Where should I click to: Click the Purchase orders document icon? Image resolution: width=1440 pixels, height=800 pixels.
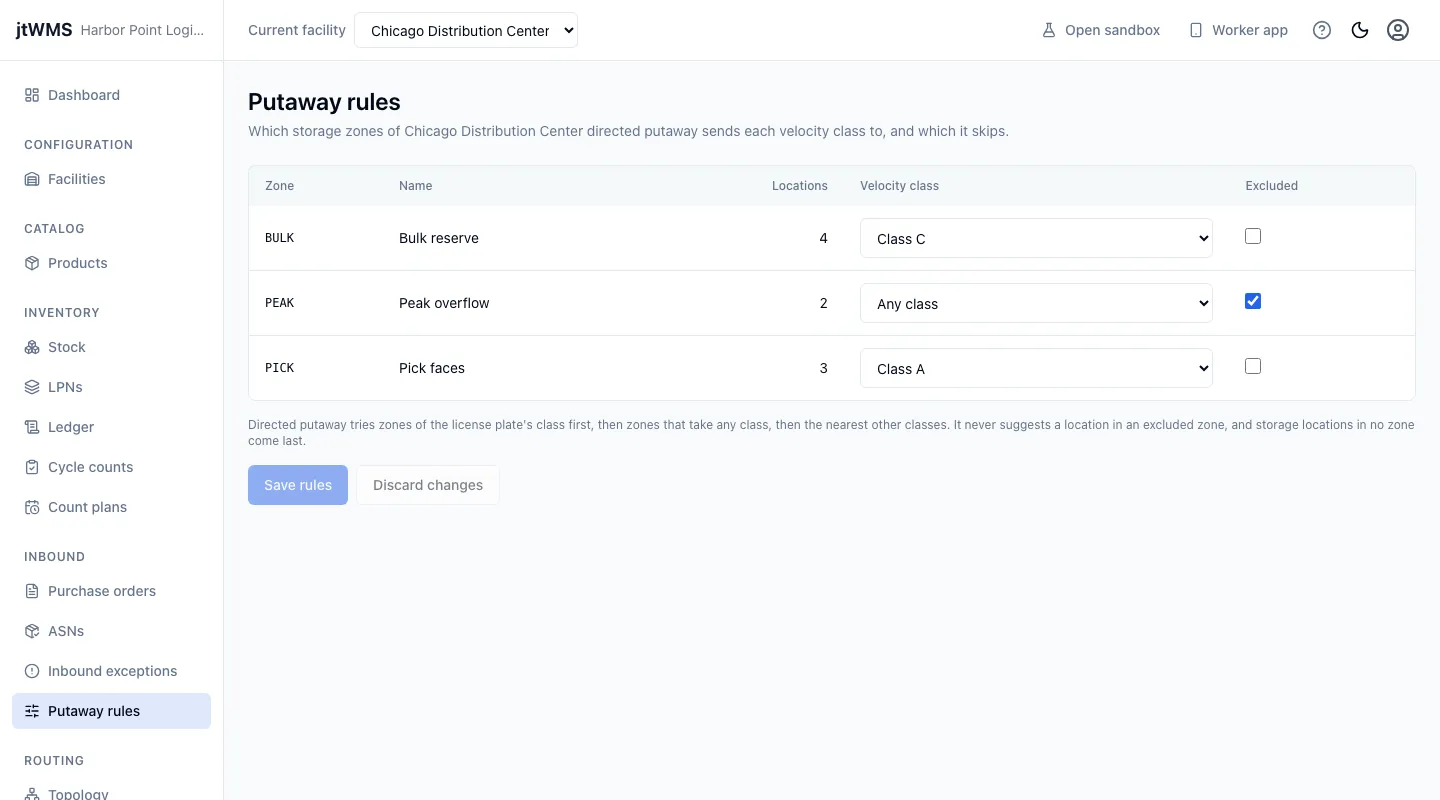[32, 591]
